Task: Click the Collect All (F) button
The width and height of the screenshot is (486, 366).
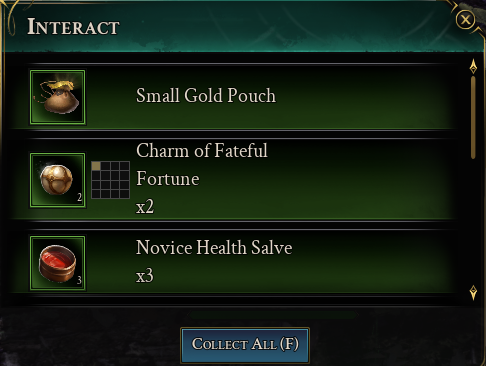Action: click(245, 345)
